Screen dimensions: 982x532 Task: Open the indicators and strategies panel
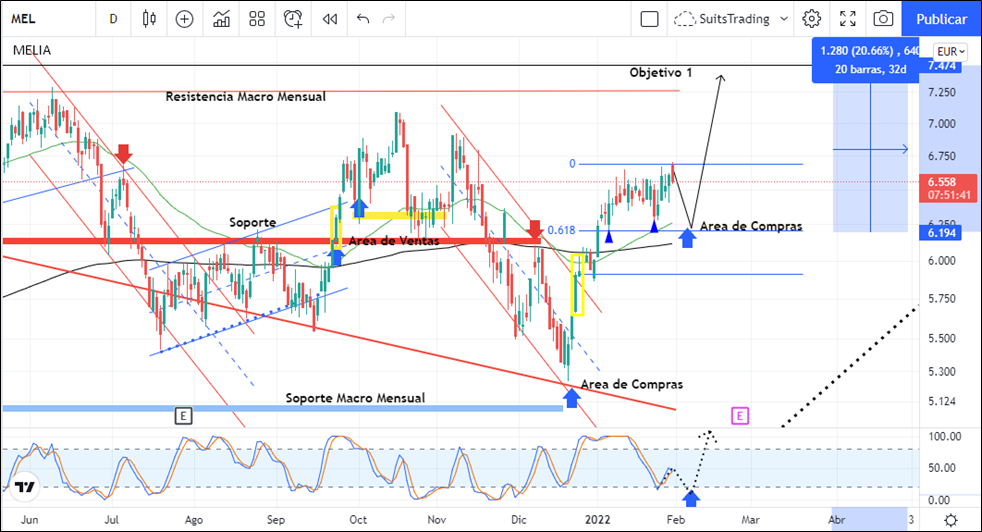(x=222, y=18)
